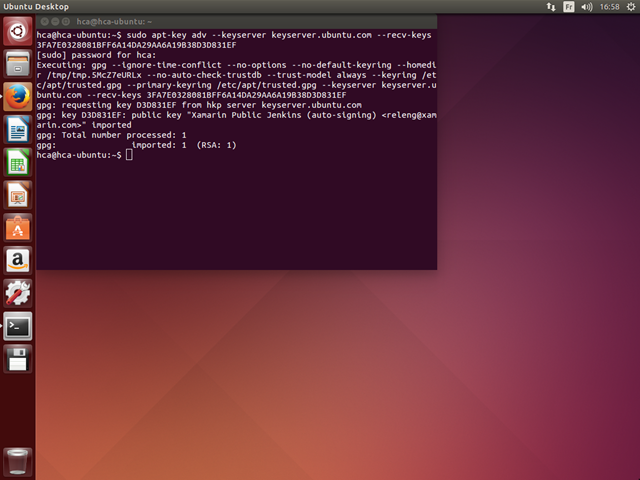The image size is (640, 480).
Task: Open the Fr keyboard layout indicator
Action: (569, 7)
